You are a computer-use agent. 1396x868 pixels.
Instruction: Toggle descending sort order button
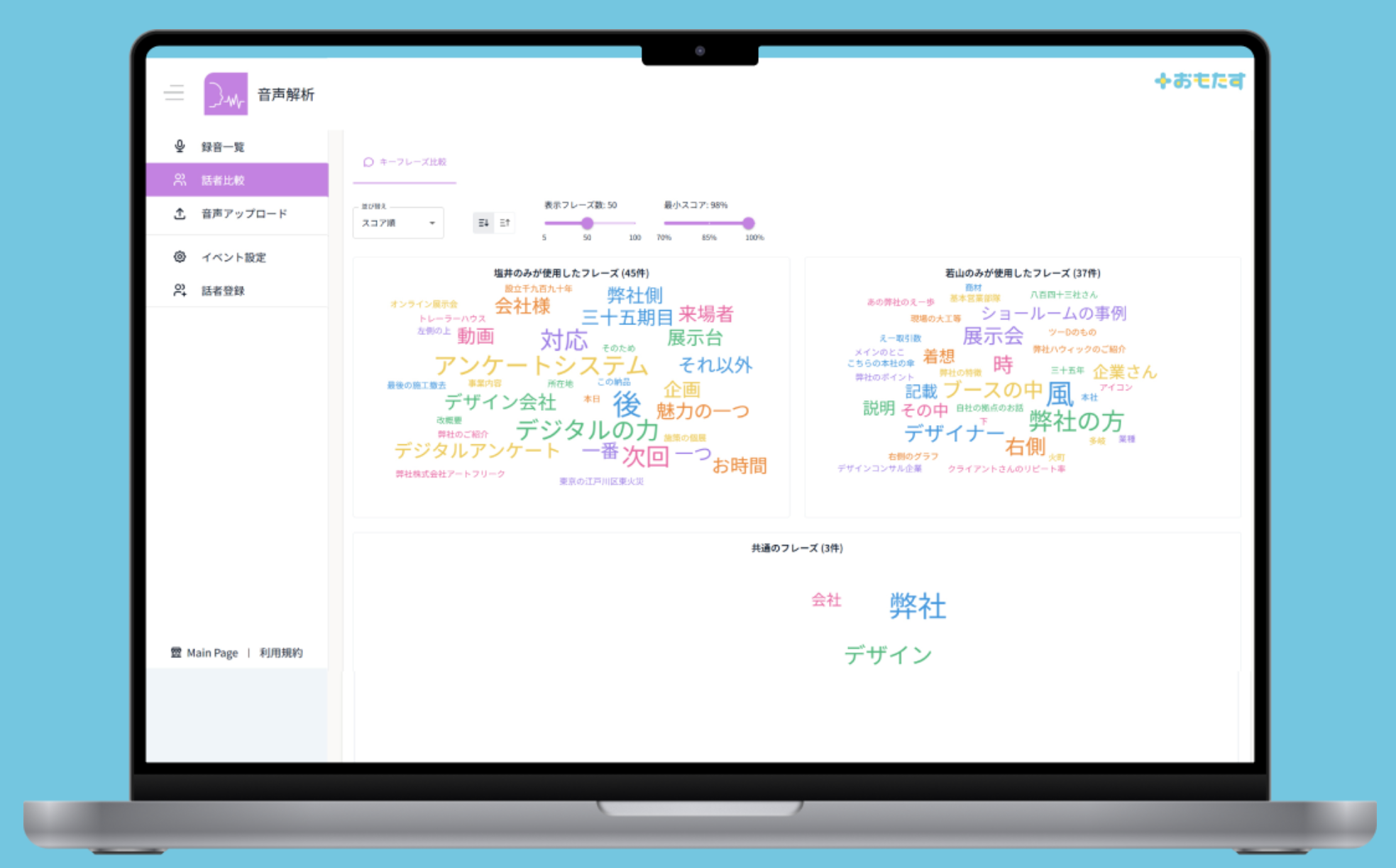[x=483, y=223]
